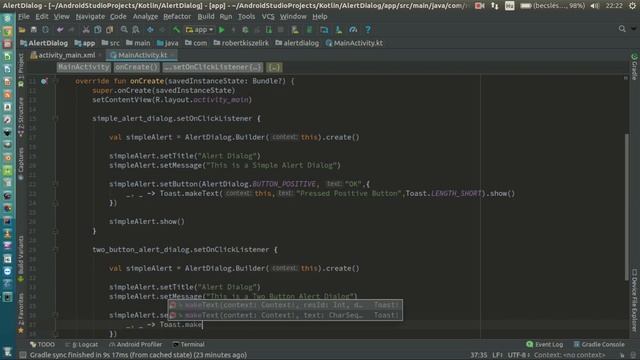
Task: Open the 1: Project tool window
Action: (x=21, y=69)
